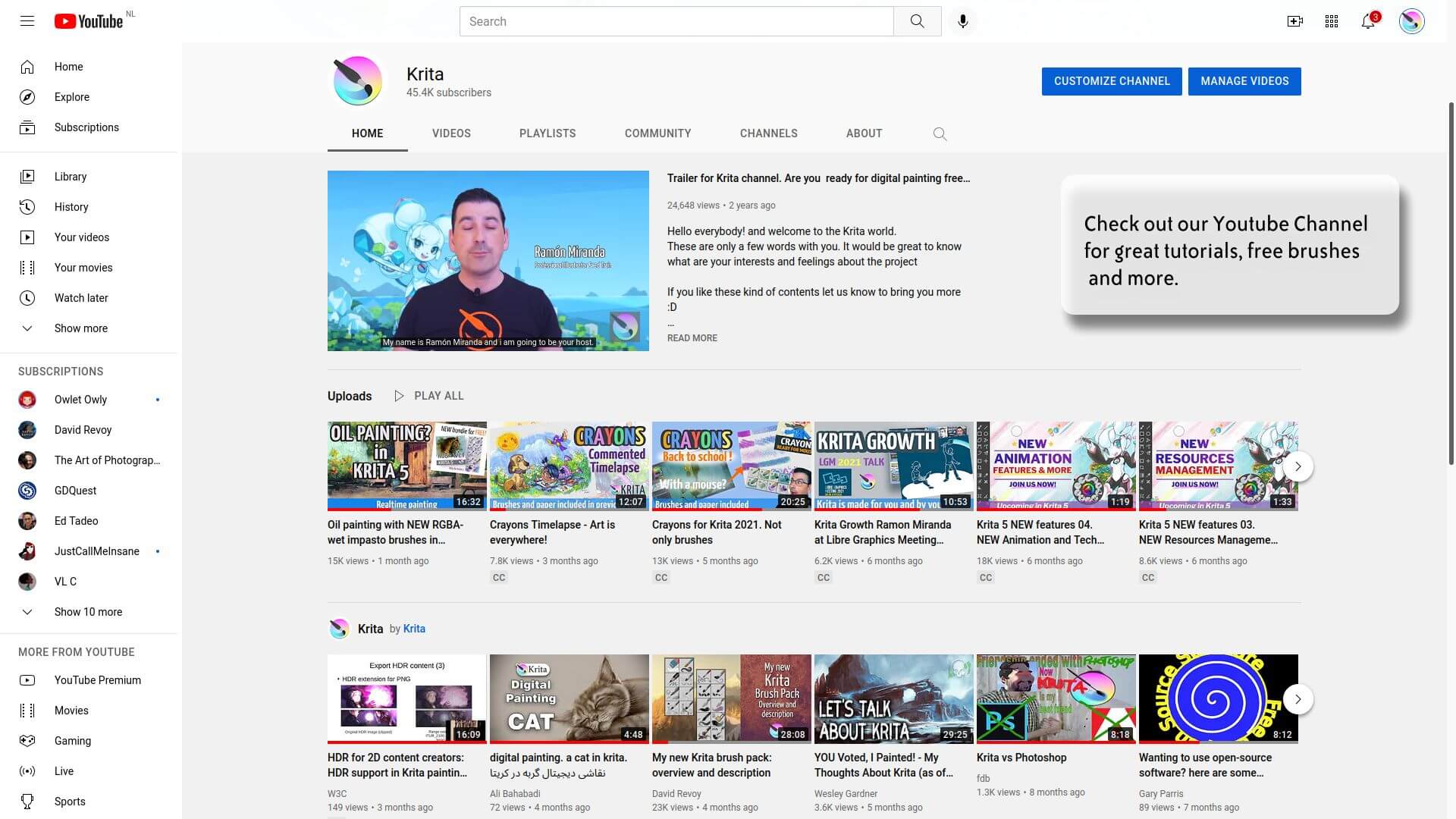
Task: Open the Create video icon
Action: (x=1294, y=20)
